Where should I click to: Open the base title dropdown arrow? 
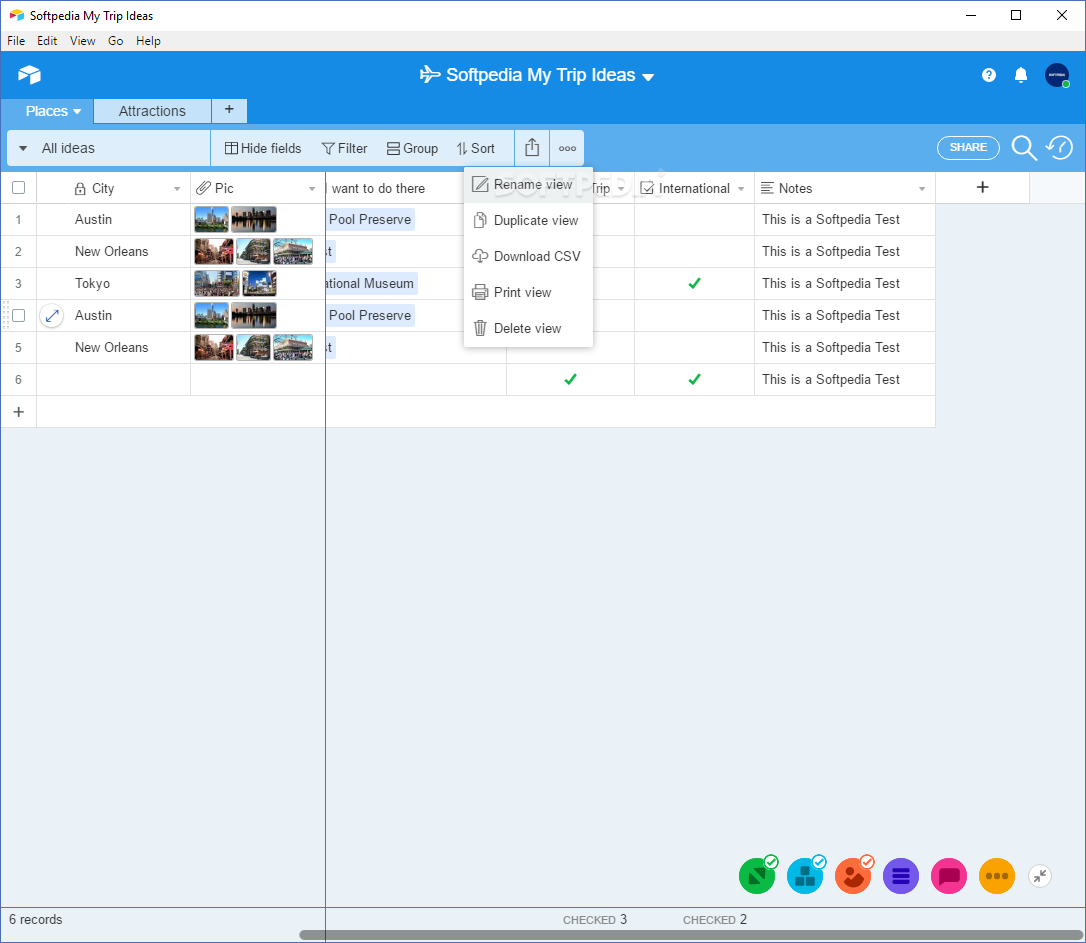point(648,77)
